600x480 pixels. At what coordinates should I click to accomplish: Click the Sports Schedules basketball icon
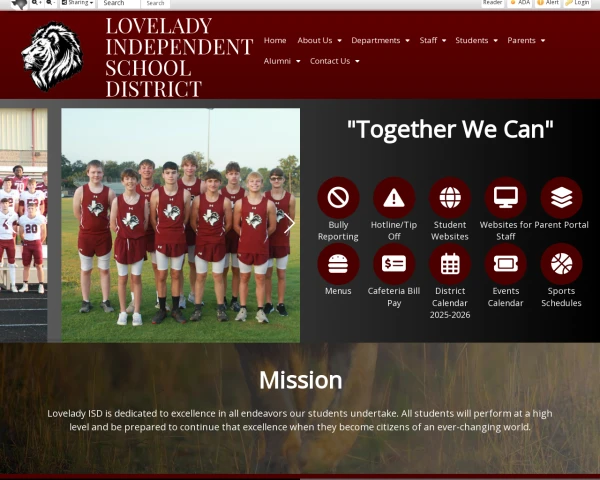tap(561, 264)
